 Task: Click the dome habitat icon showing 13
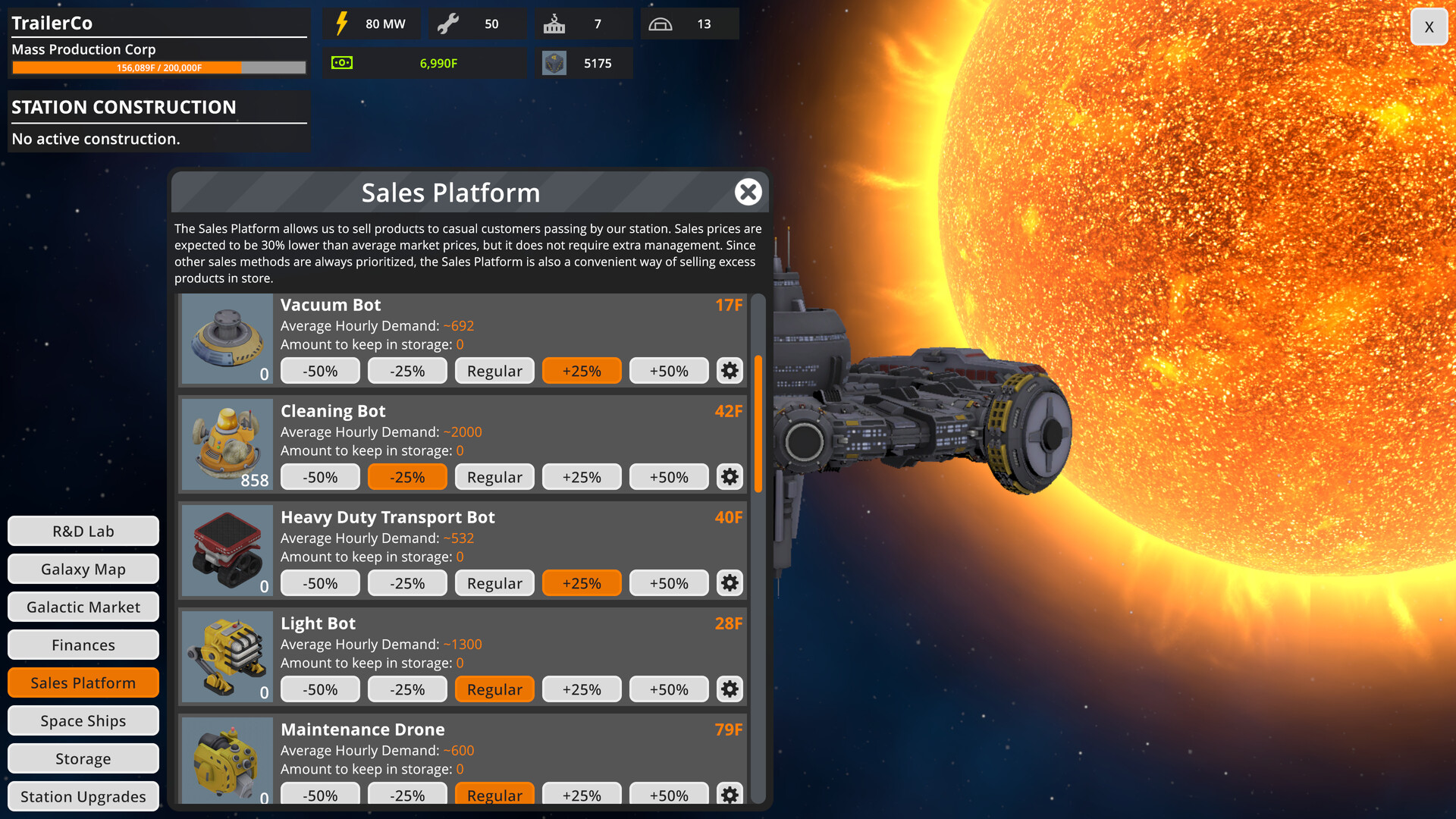(661, 24)
